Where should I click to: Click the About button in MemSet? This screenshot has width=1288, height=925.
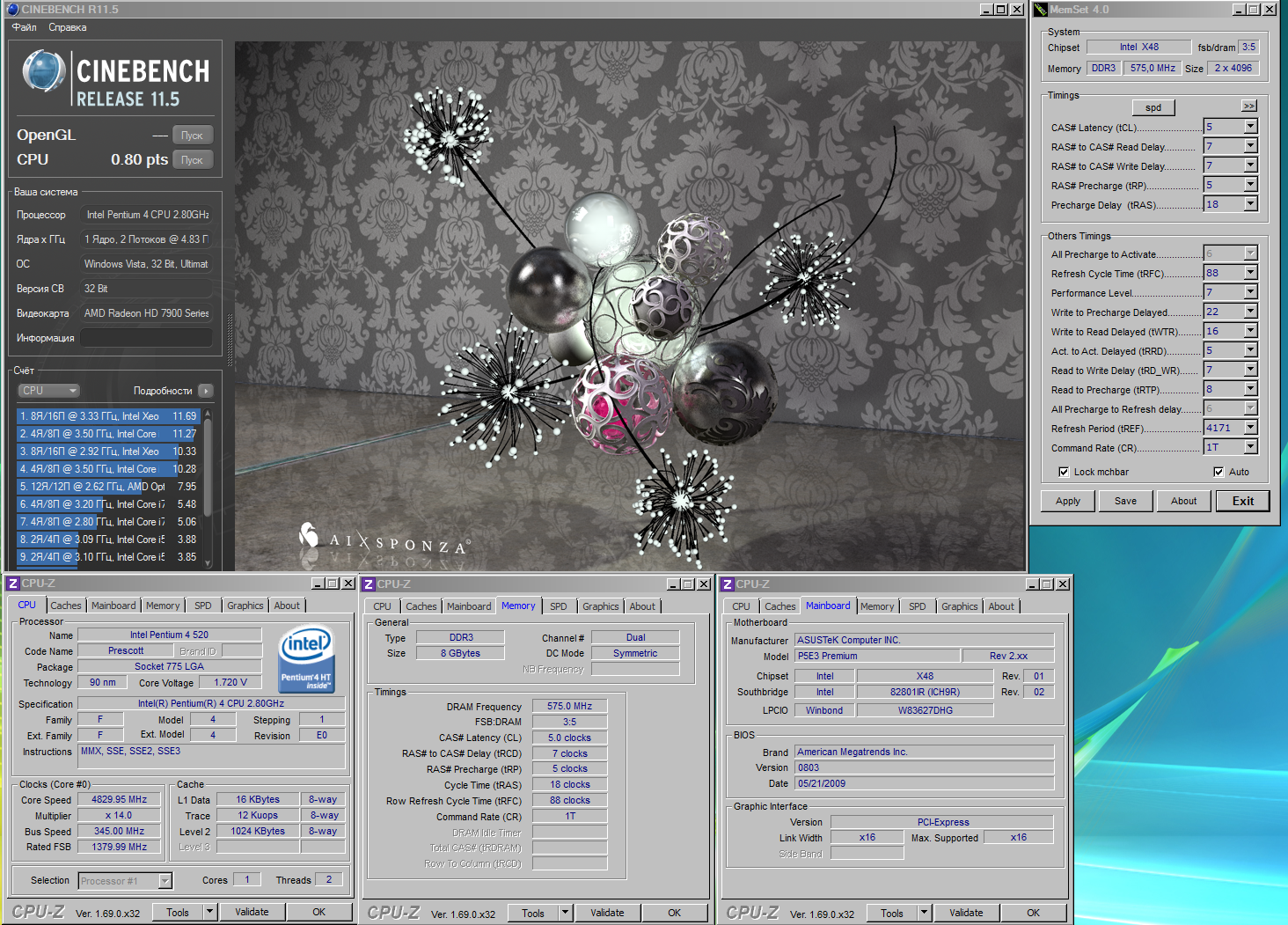pos(1183,501)
